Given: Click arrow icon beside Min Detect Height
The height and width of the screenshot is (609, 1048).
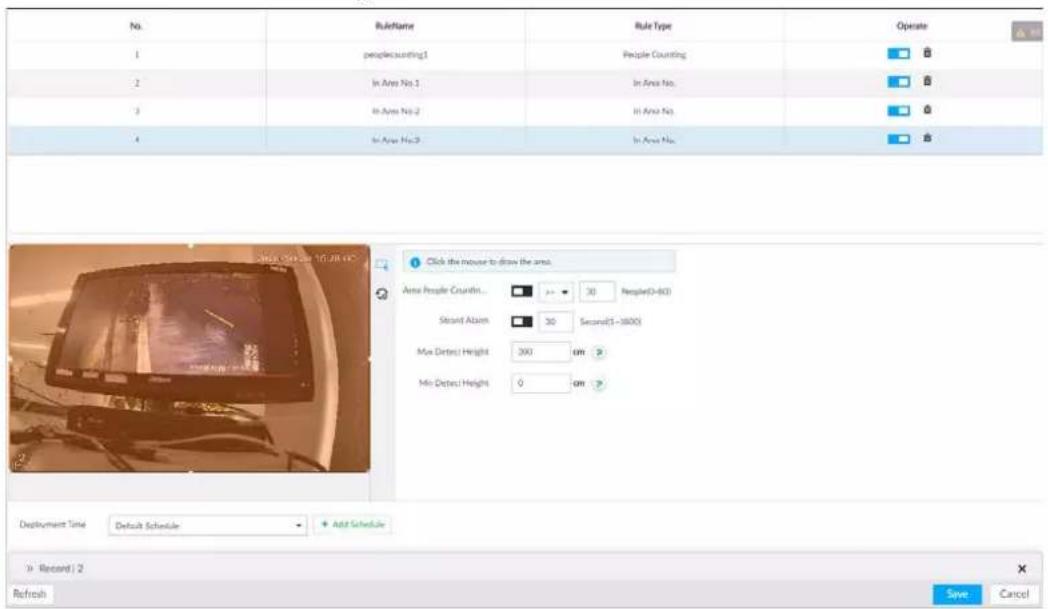Looking at the screenshot, I should 599,384.
